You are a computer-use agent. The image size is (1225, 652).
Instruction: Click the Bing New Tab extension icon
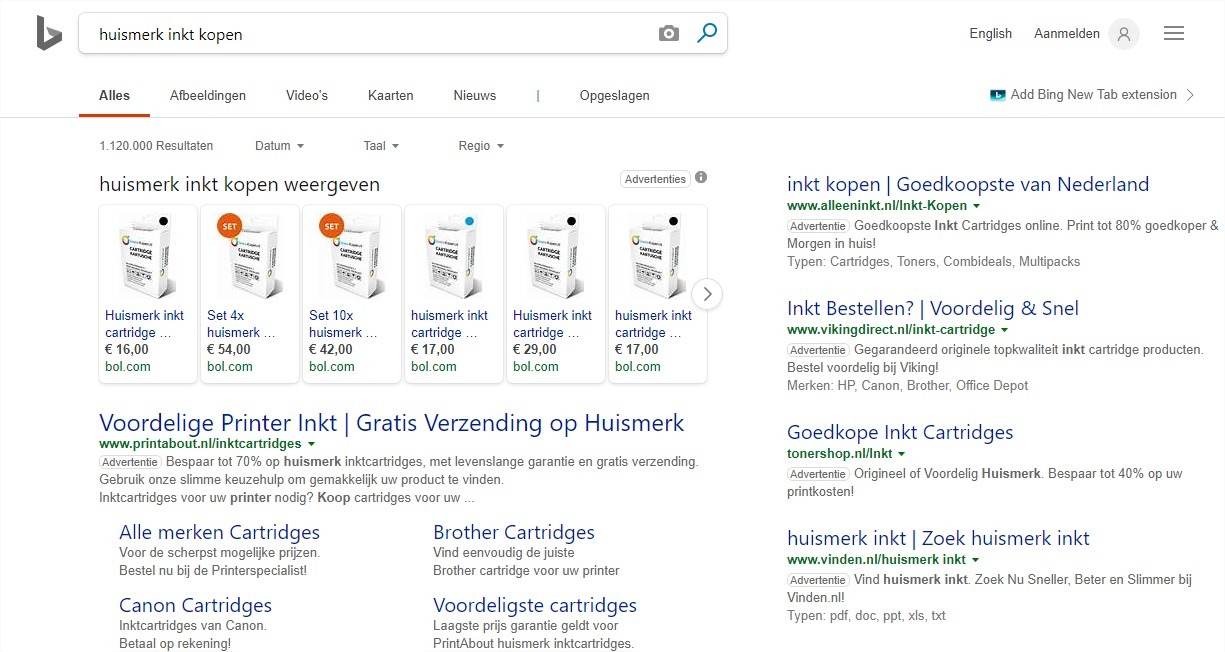[997, 94]
